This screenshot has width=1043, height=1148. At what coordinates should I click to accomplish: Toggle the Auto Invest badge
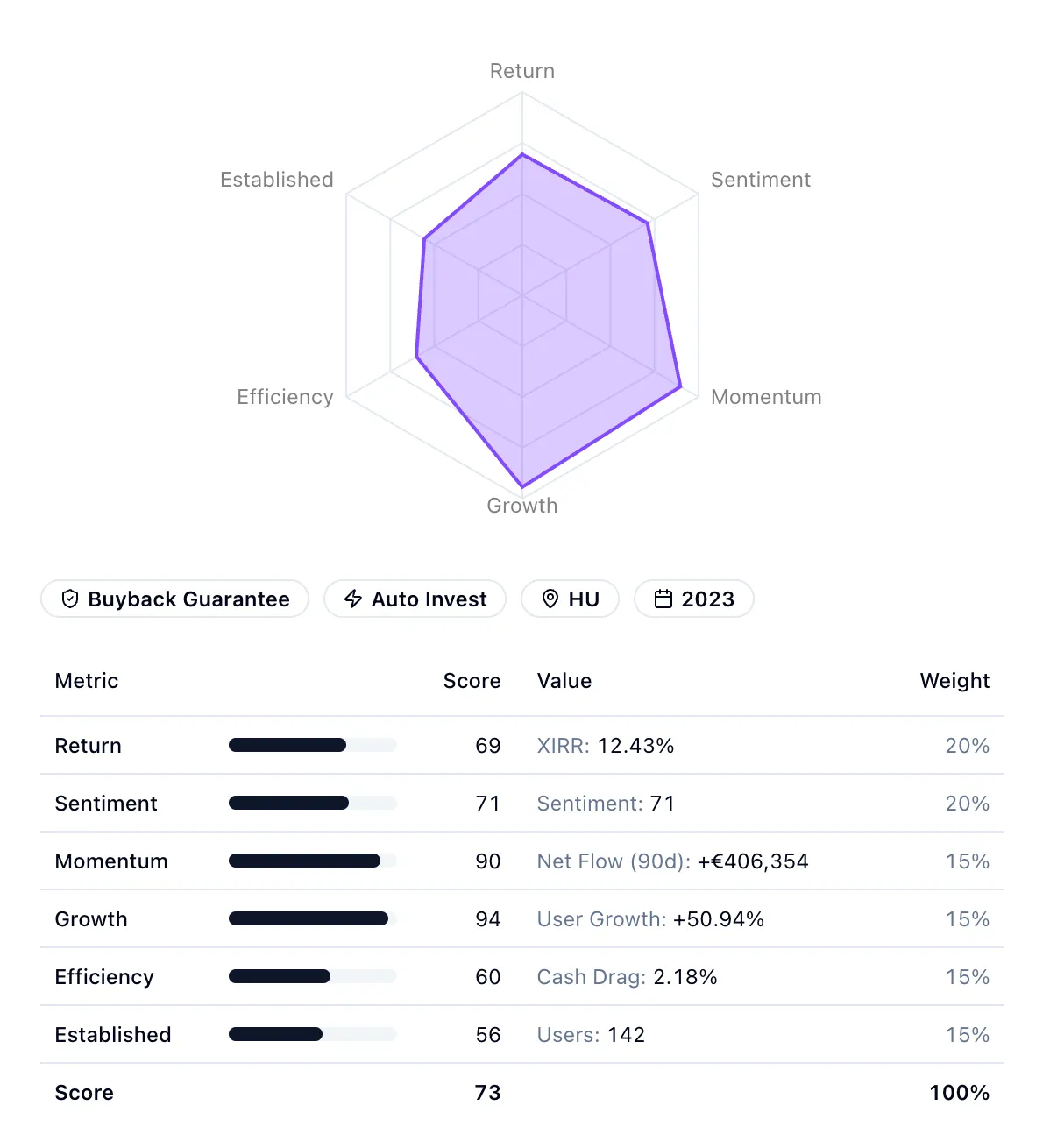point(415,599)
